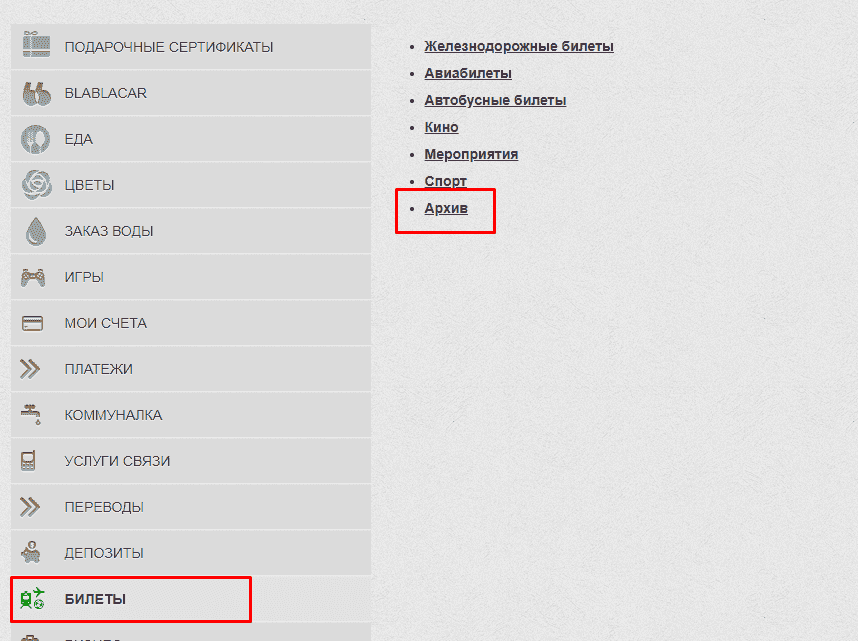Click the food plate icon

point(36,139)
